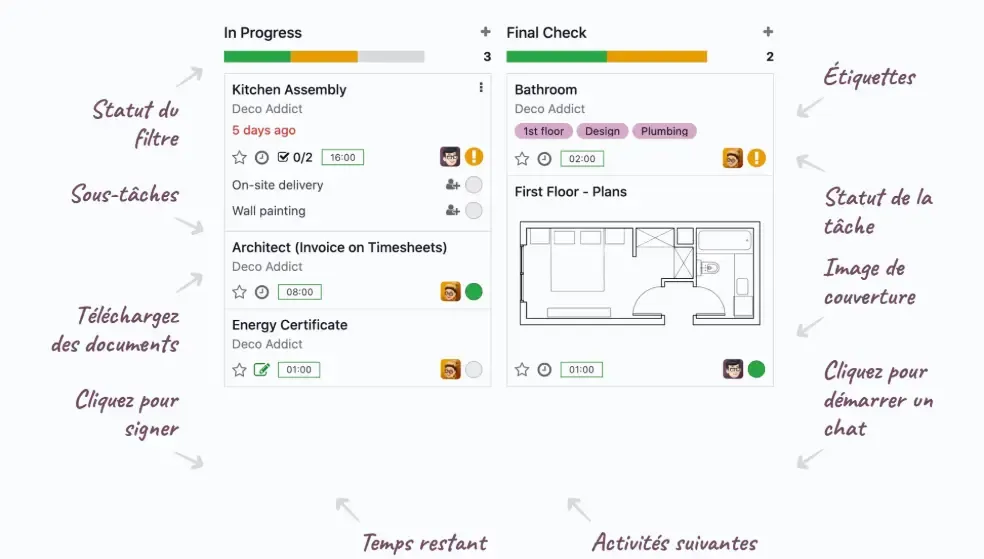
Task: Click the green segment of In Progress bar
Action: pos(257,57)
